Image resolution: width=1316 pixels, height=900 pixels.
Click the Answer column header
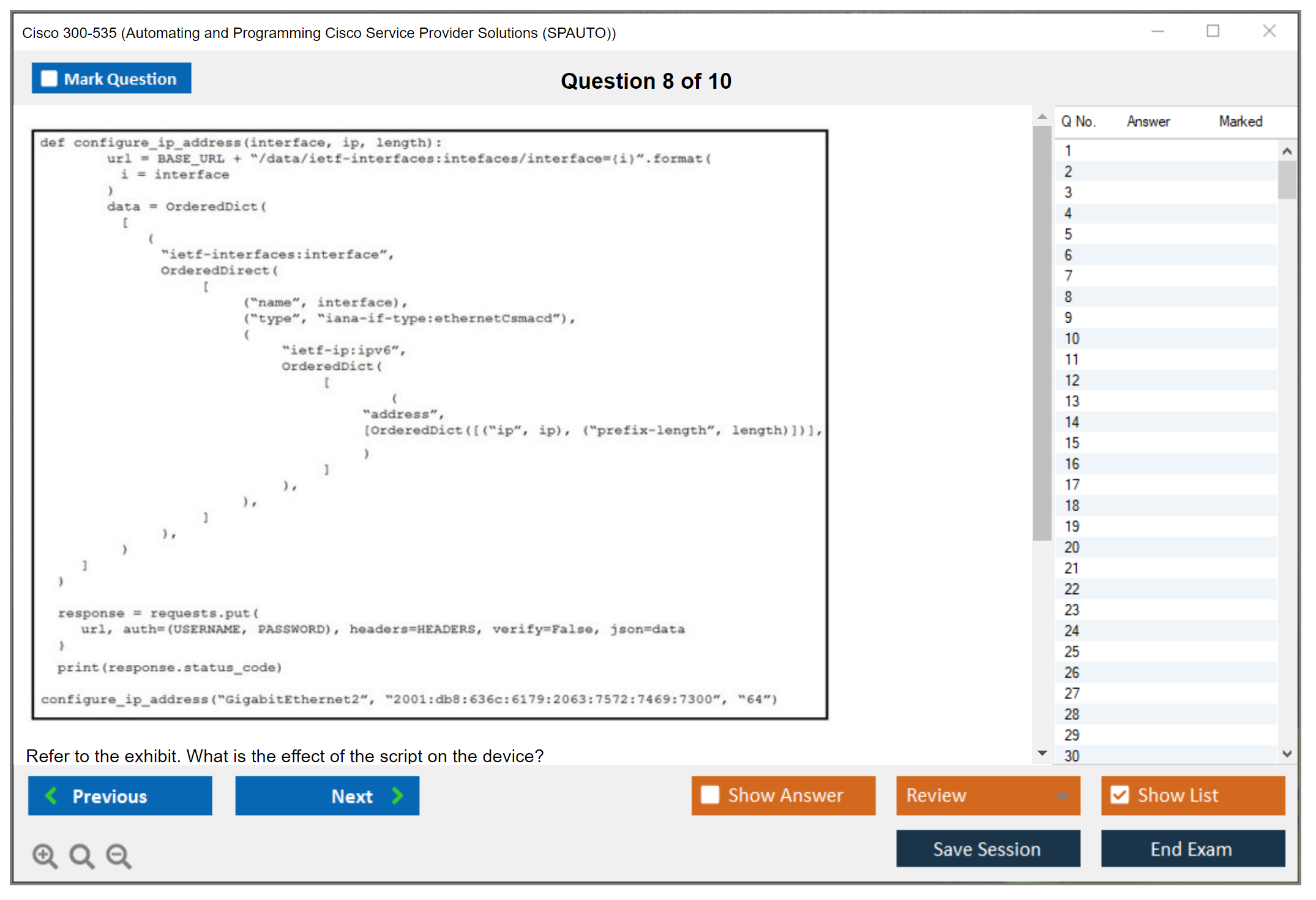[1148, 121]
